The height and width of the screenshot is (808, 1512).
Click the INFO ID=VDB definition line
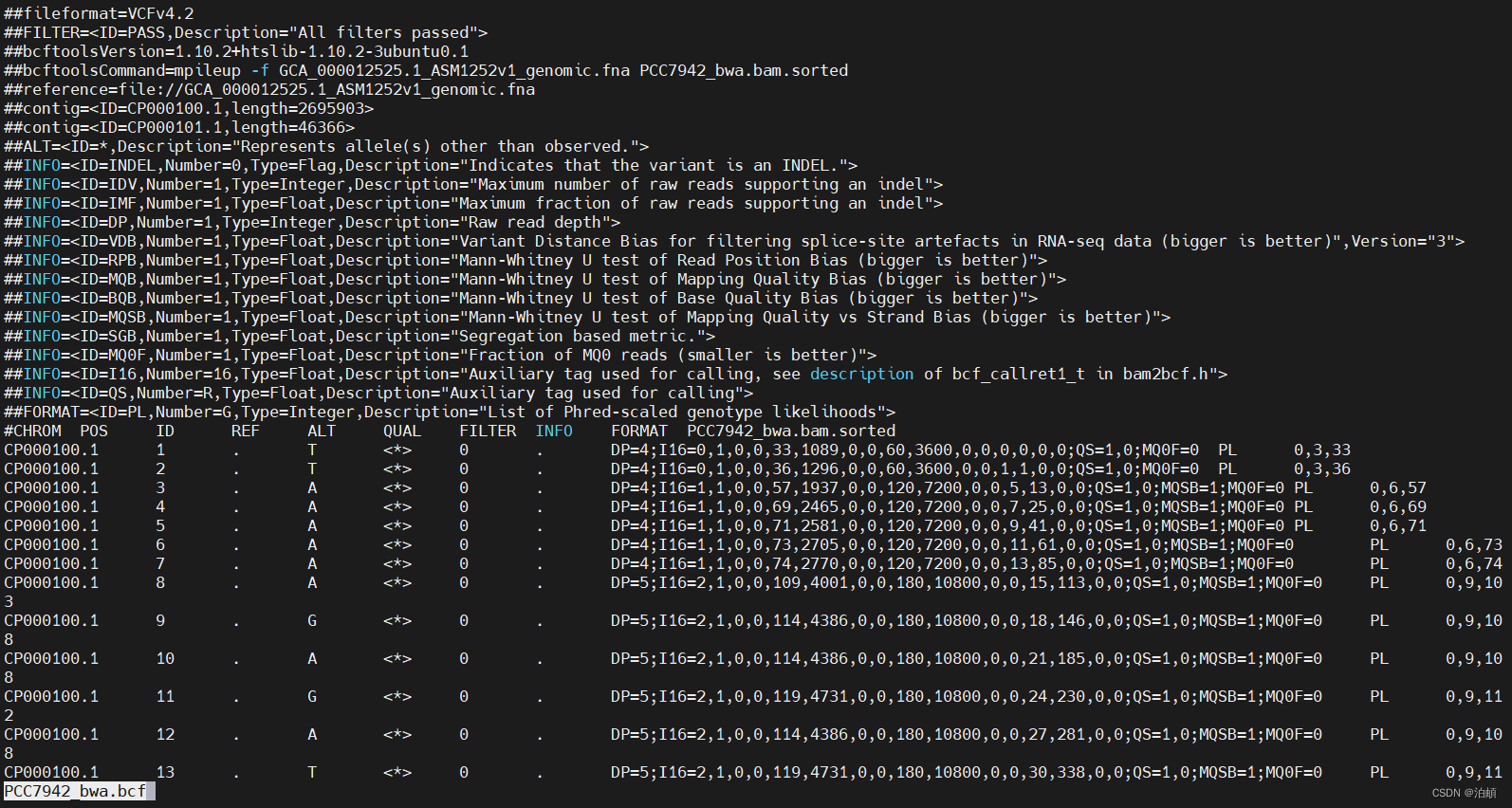tap(734, 241)
